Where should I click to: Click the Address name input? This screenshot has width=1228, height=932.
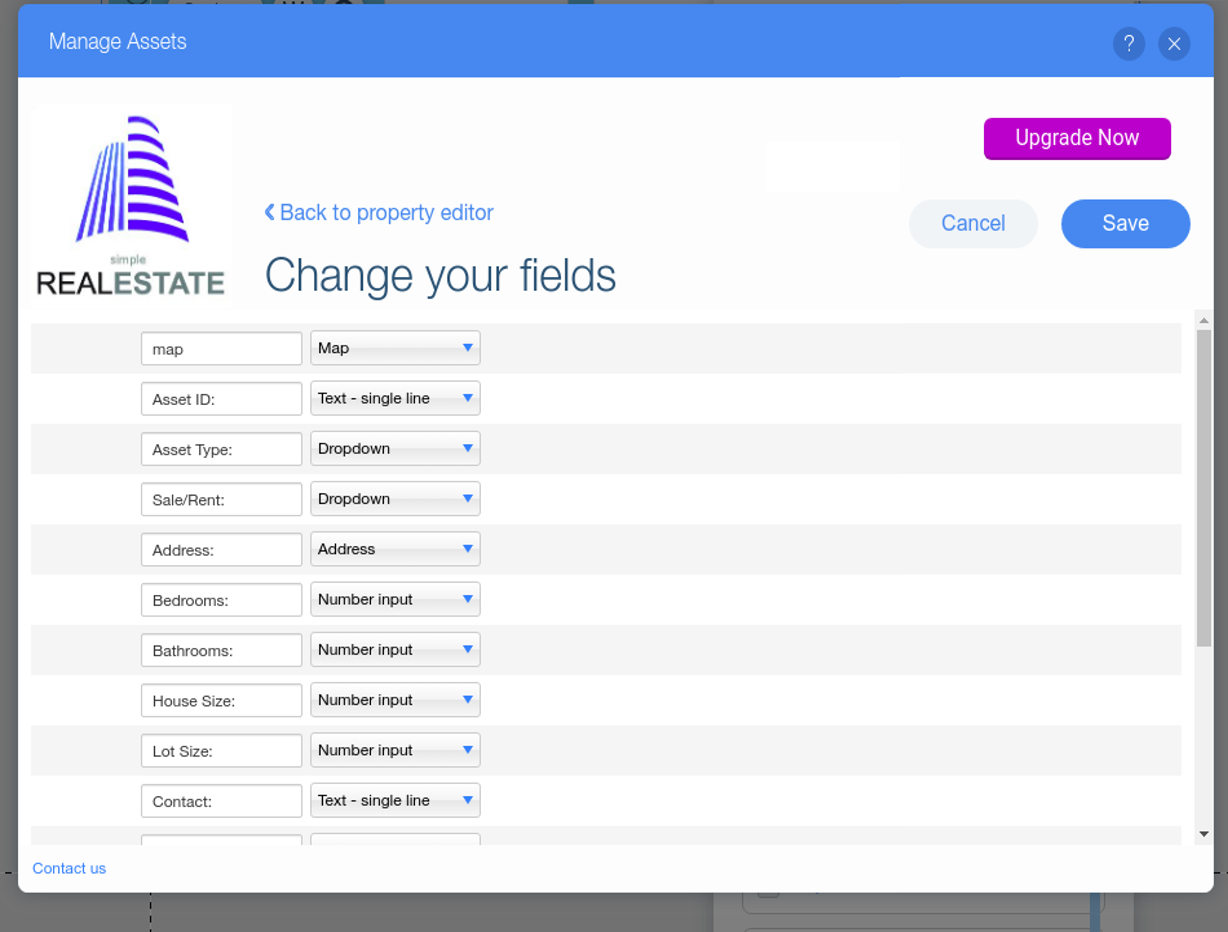point(221,550)
